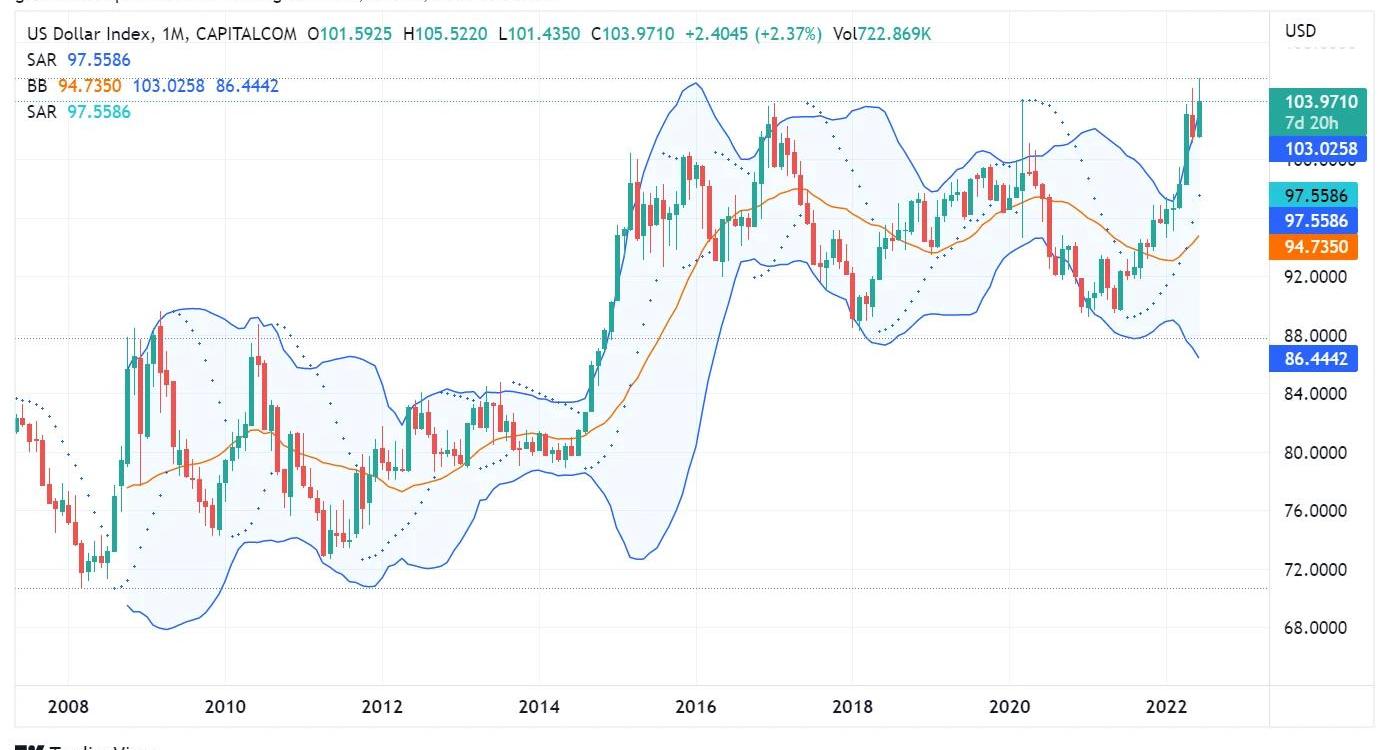The image size is (1389, 750).
Task: Click the 1M interval in chart title
Action: click(173, 34)
